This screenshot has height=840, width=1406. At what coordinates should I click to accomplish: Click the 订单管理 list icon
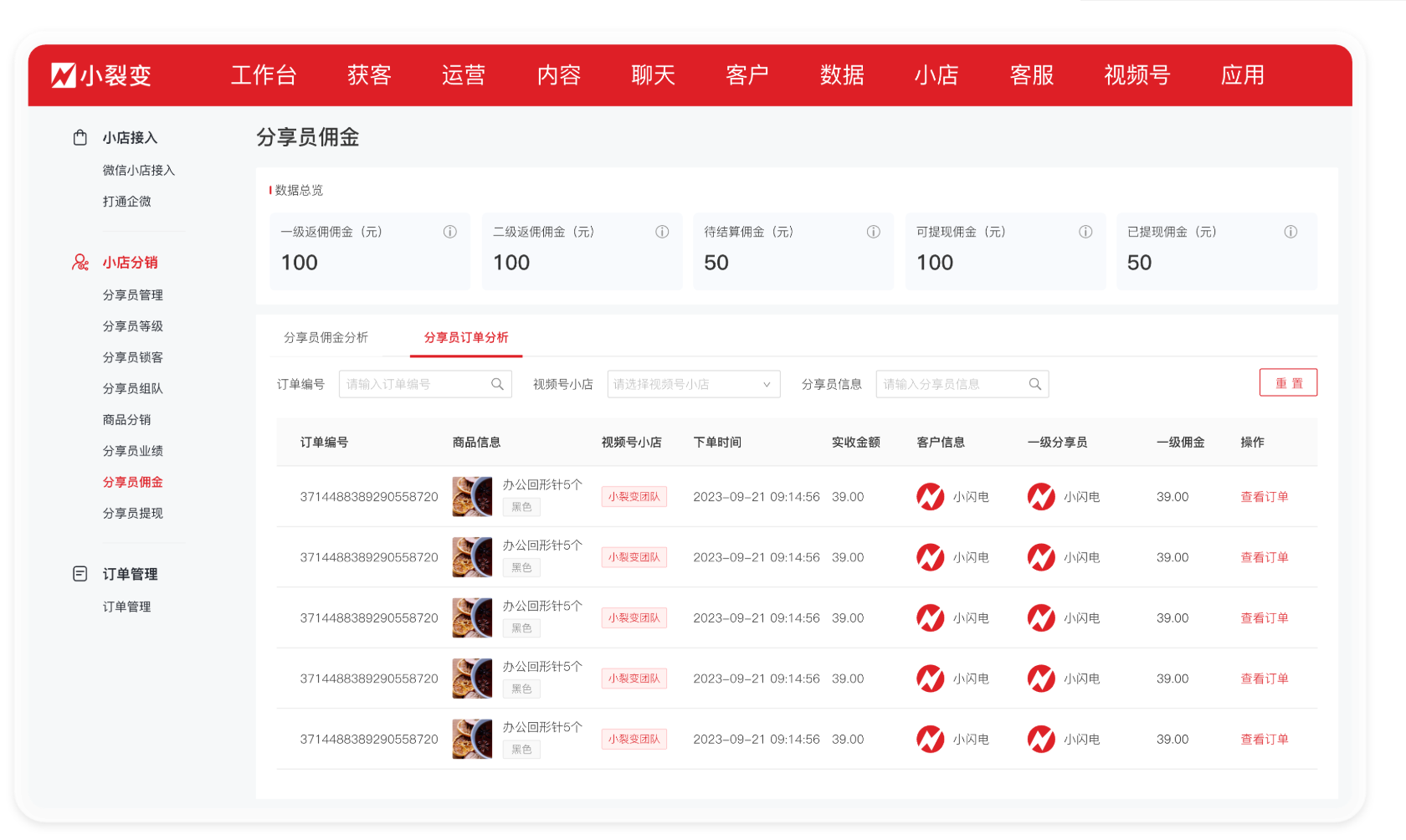(80, 574)
